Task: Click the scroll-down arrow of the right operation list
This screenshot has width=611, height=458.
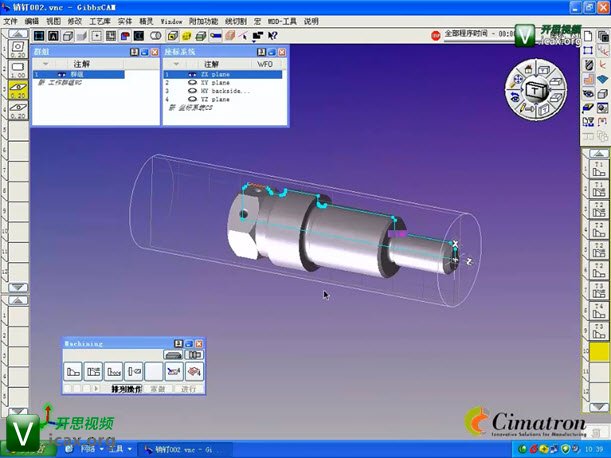Action: [599, 407]
